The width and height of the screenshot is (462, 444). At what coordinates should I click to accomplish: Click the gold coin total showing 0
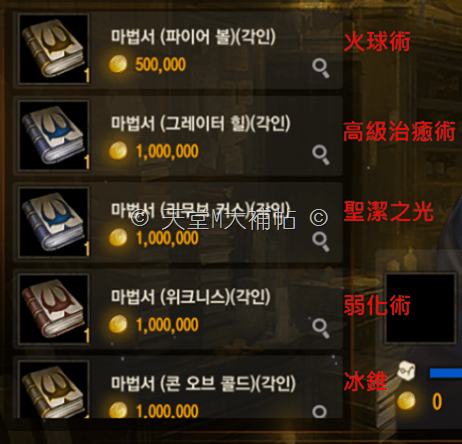tap(437, 402)
